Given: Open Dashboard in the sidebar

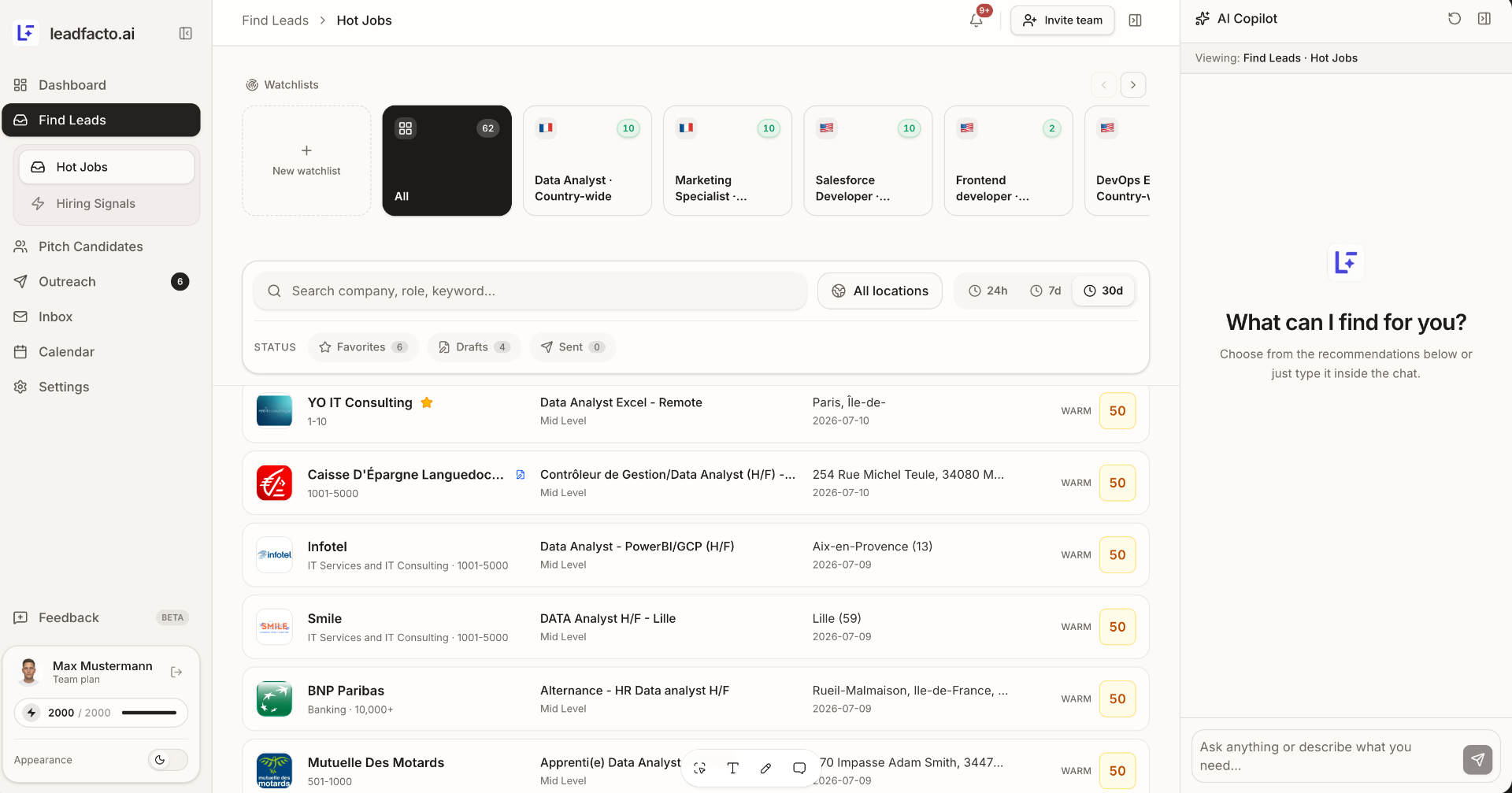Looking at the screenshot, I should (x=101, y=85).
